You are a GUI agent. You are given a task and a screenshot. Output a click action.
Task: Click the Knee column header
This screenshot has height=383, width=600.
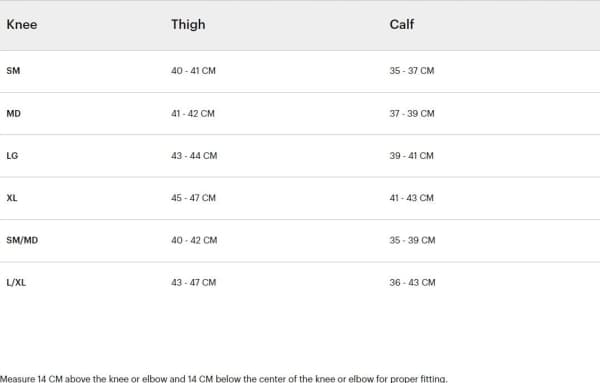(22, 24)
